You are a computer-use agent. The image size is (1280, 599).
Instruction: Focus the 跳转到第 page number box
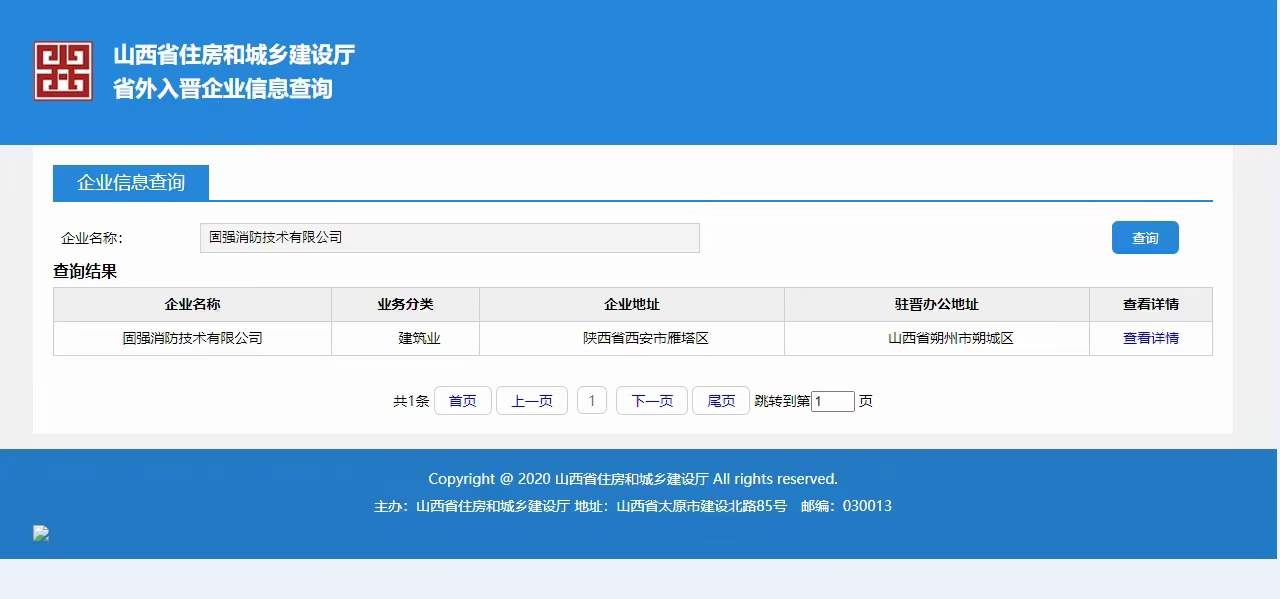coord(832,401)
